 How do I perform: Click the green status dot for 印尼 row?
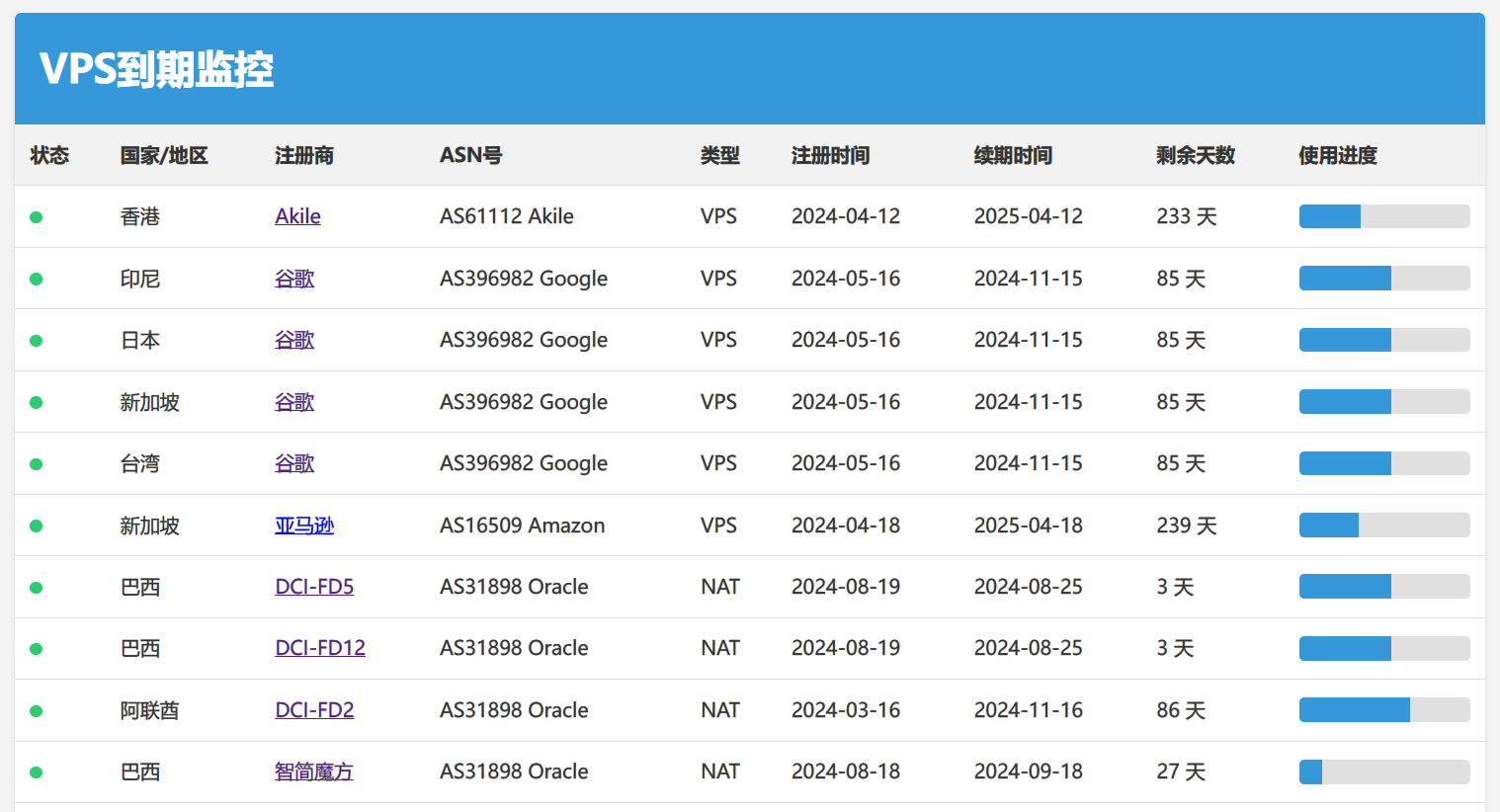[x=37, y=280]
